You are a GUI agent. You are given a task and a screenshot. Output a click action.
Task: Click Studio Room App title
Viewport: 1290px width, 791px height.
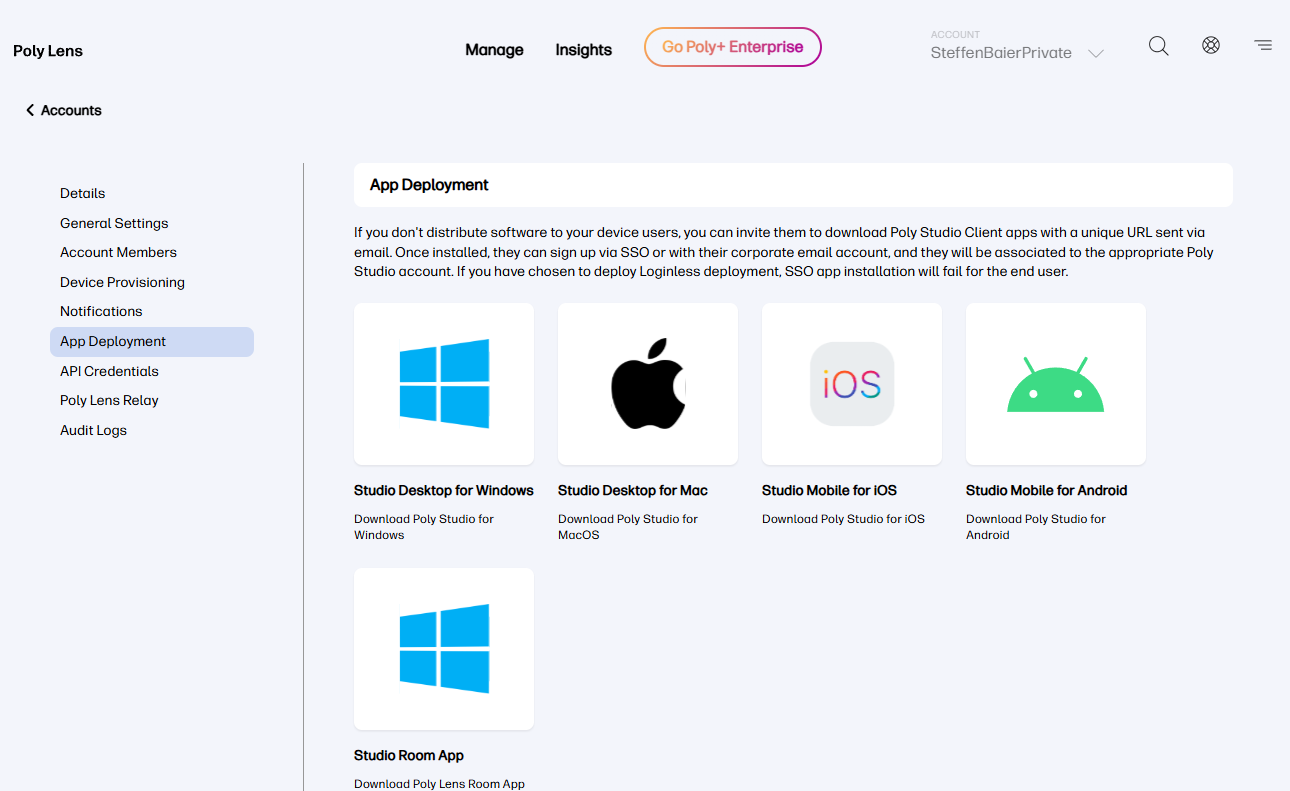point(409,755)
